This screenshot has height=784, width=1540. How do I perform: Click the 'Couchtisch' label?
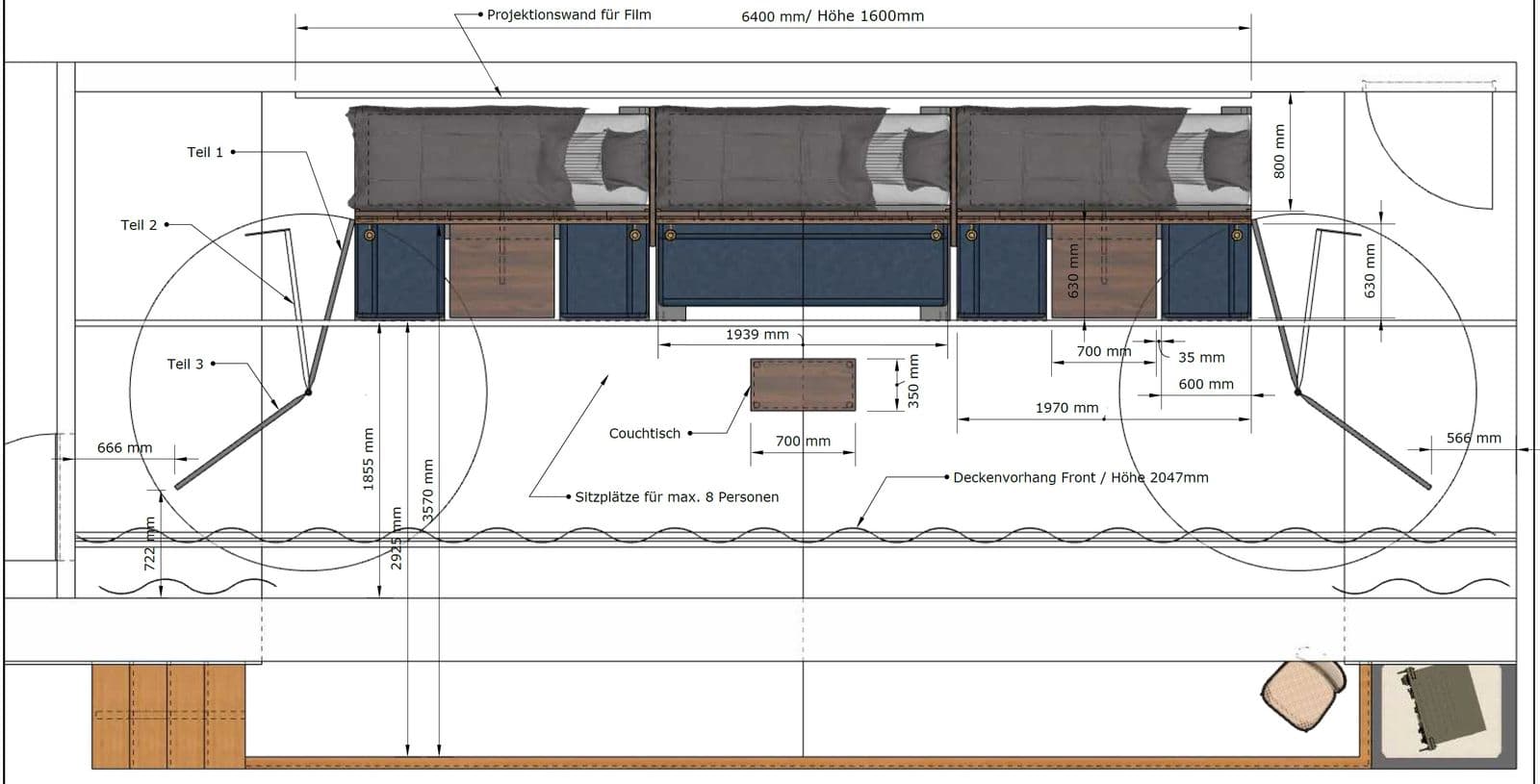click(645, 434)
